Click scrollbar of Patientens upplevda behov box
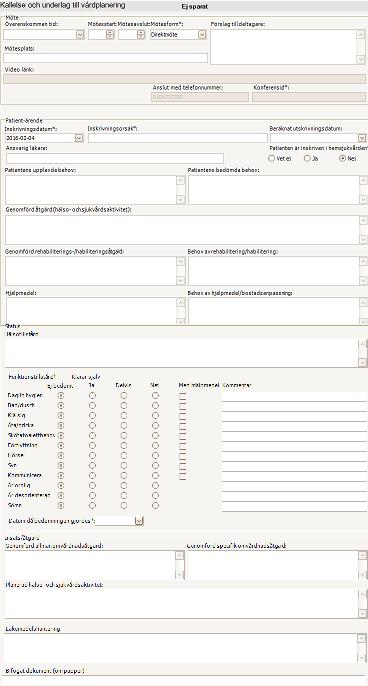 [180, 190]
